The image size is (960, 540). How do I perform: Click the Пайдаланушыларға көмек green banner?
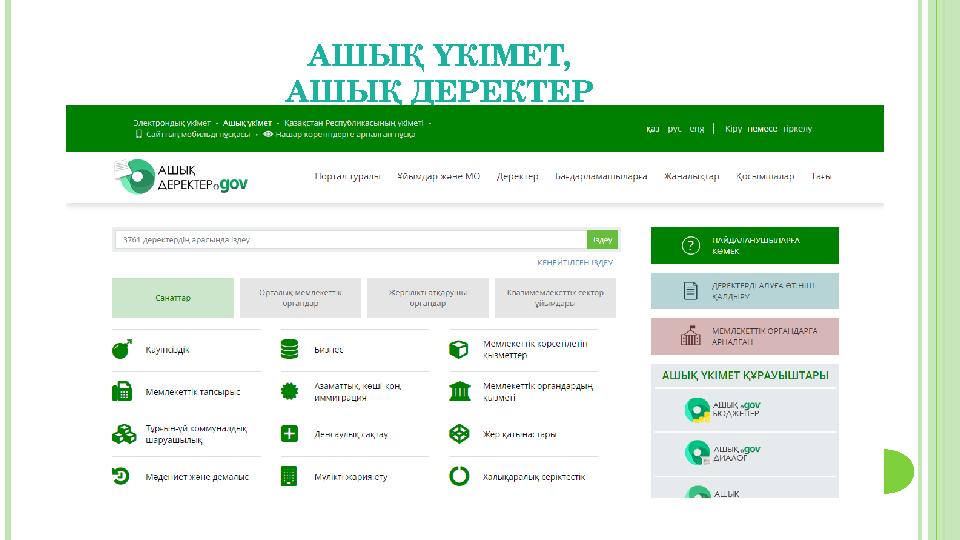point(744,246)
